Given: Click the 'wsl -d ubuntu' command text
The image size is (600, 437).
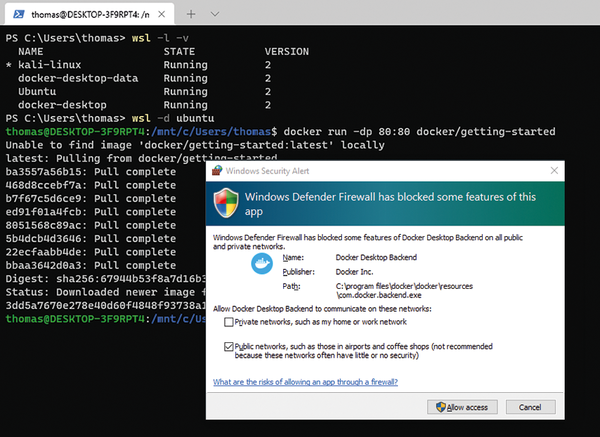Looking at the screenshot, I should pyautogui.click(x=173, y=118).
